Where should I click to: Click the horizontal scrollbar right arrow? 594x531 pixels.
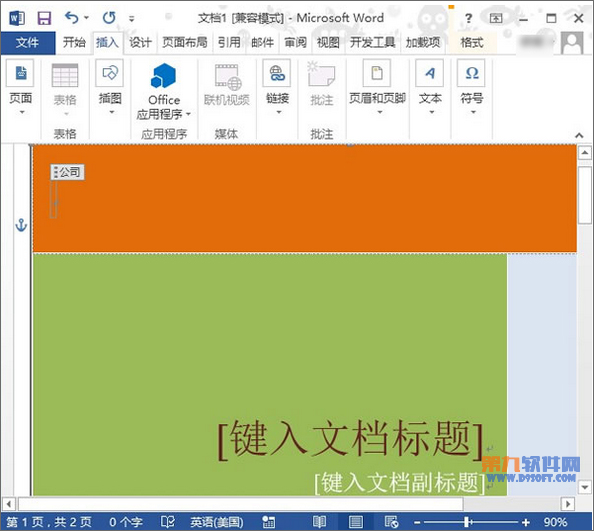coord(568,504)
